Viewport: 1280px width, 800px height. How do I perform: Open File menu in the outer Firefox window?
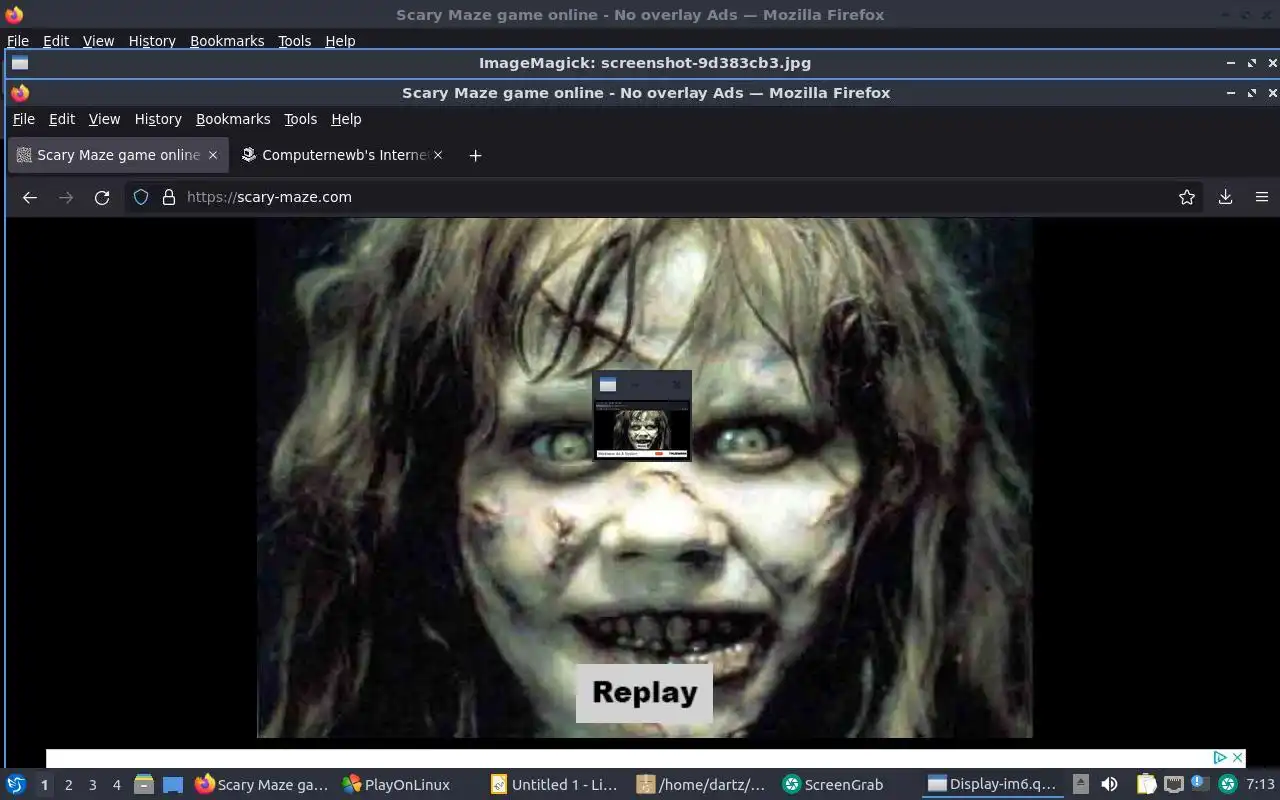point(18,41)
